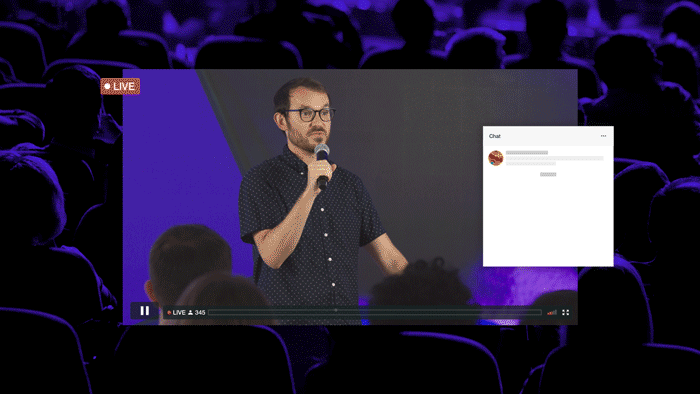This screenshot has width=700, height=394.
Task: Click the video progress bar
Action: click(375, 312)
